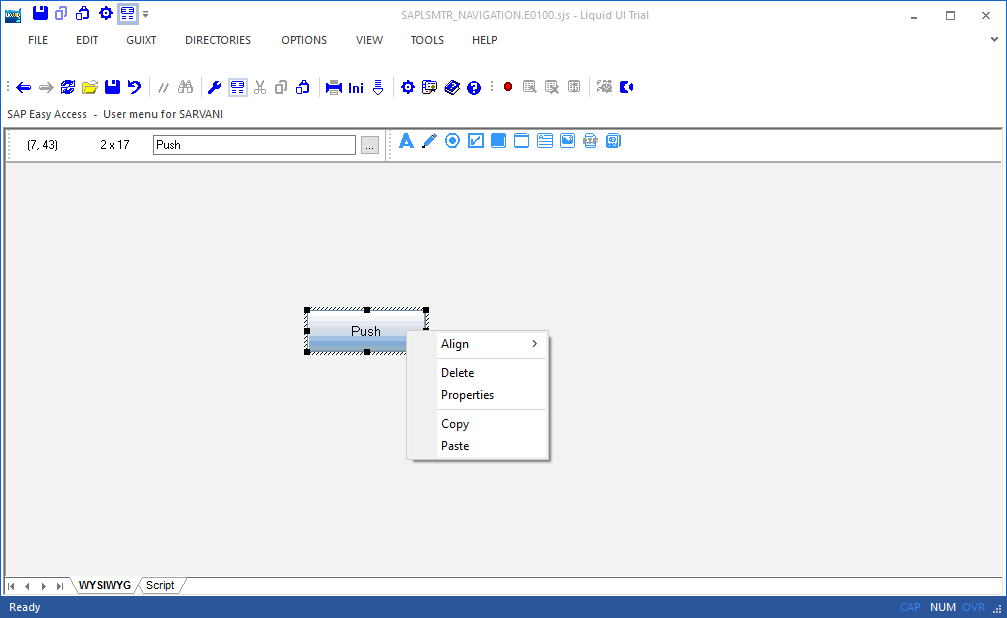
Task: Click the binoculars find icon
Action: [x=185, y=88]
